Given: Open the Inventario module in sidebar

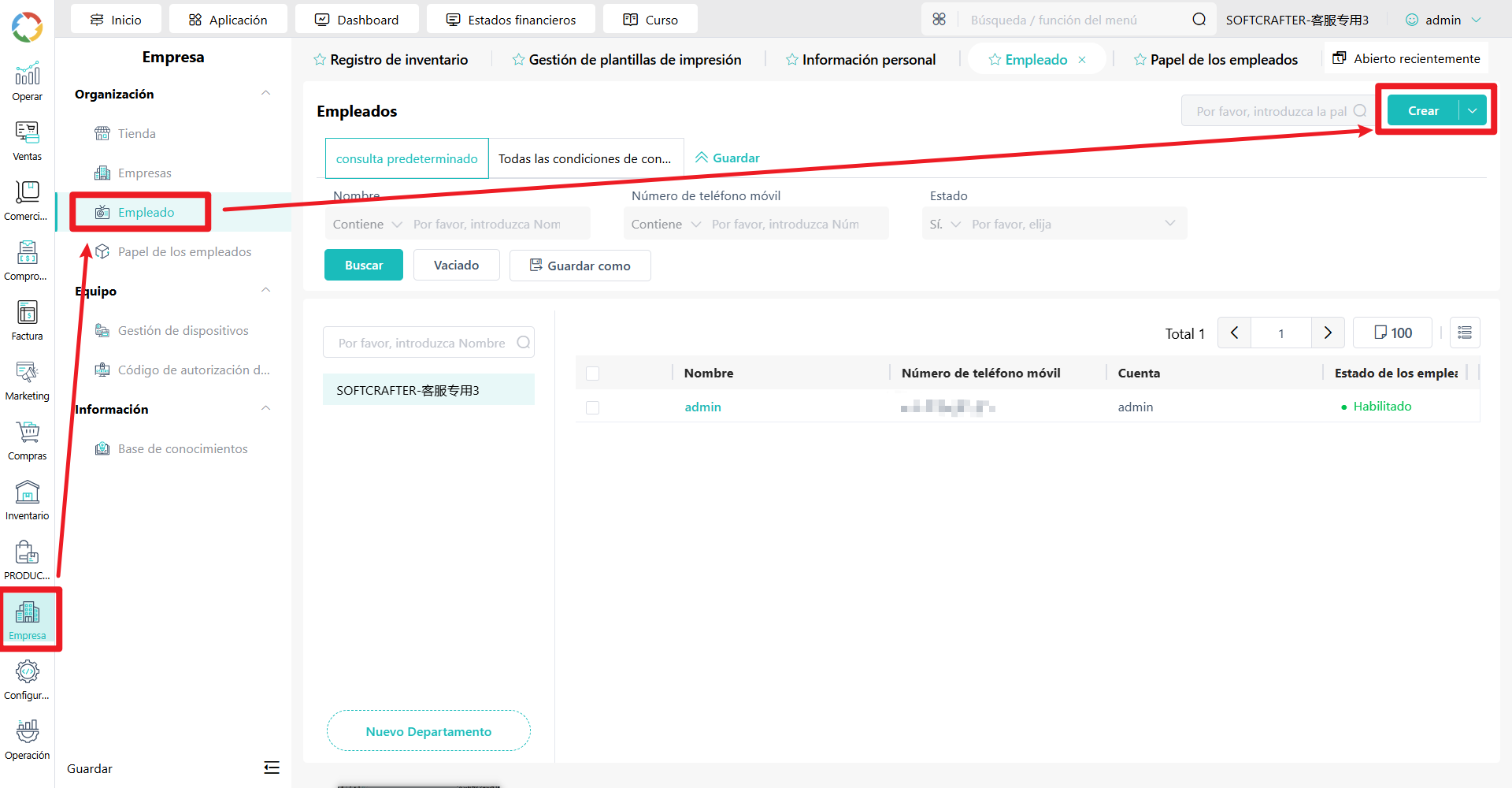Looking at the screenshot, I should (27, 500).
